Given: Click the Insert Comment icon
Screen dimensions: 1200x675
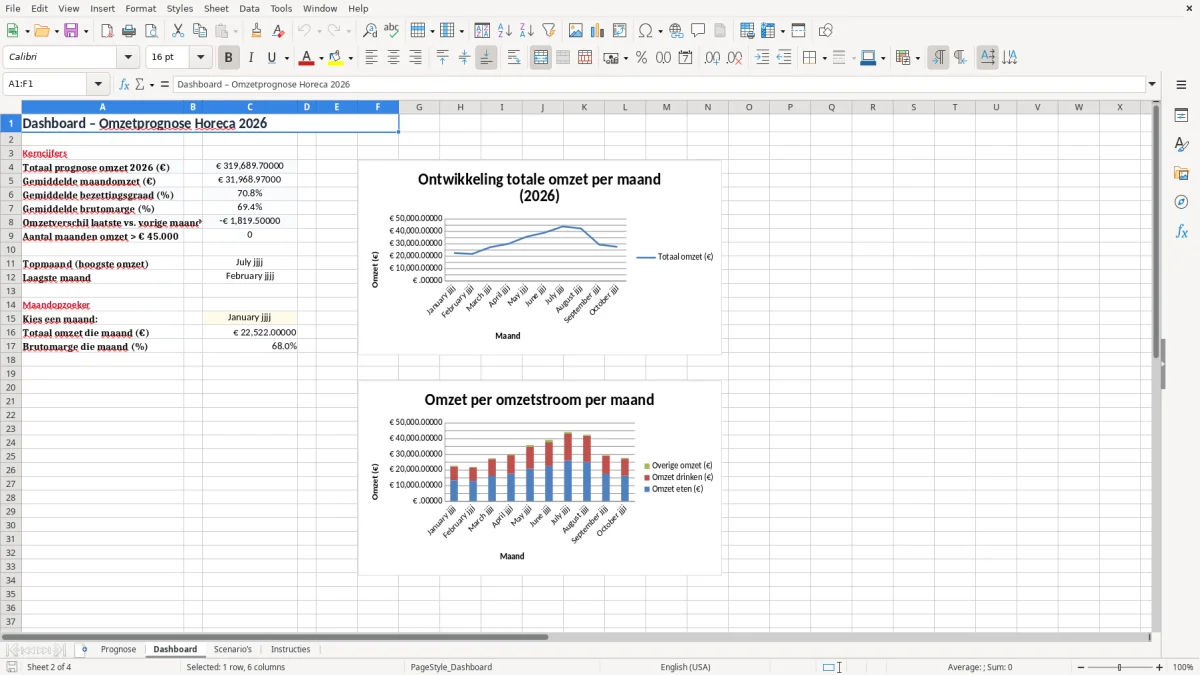Looking at the screenshot, I should point(698,31).
